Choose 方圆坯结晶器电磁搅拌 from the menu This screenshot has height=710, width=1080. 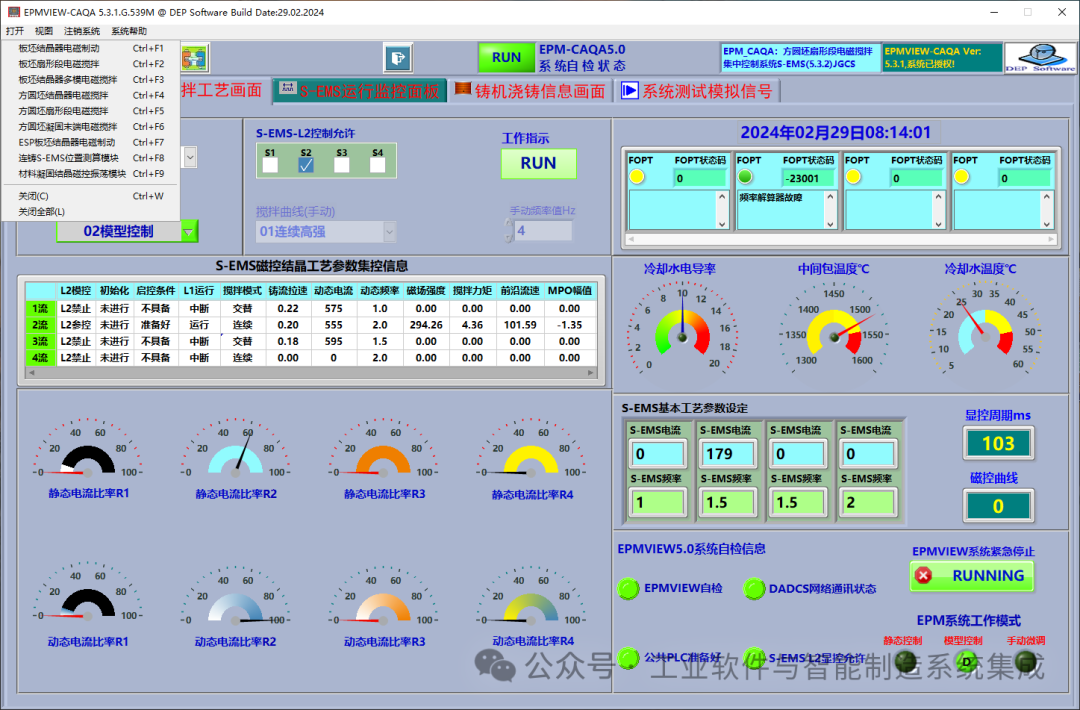point(91,95)
